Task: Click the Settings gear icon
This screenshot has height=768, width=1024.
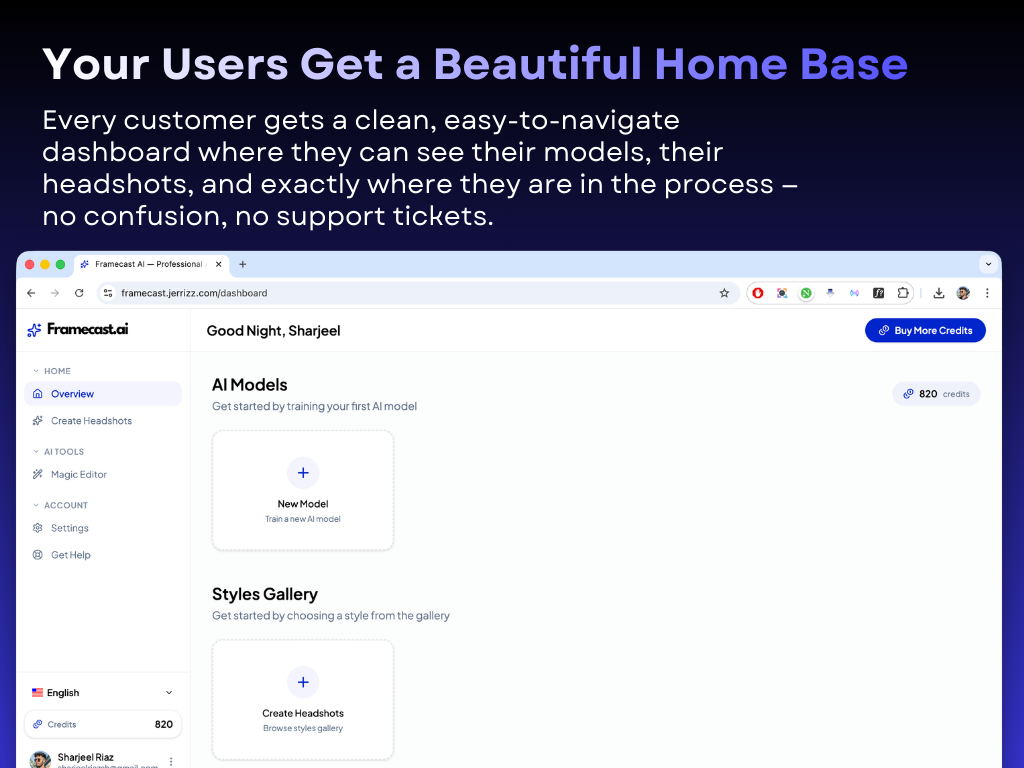Action: tap(37, 528)
